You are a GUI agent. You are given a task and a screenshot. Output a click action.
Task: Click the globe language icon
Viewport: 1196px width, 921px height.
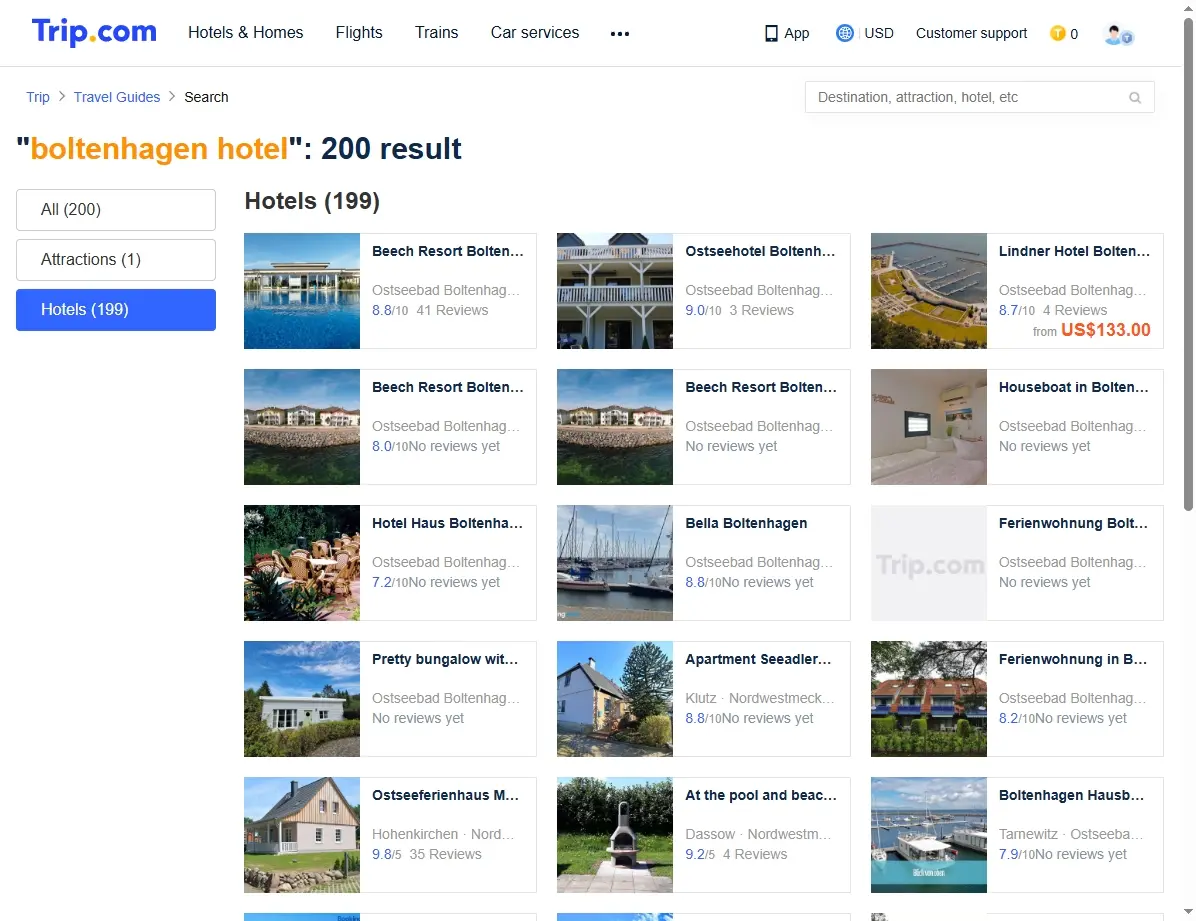[844, 33]
